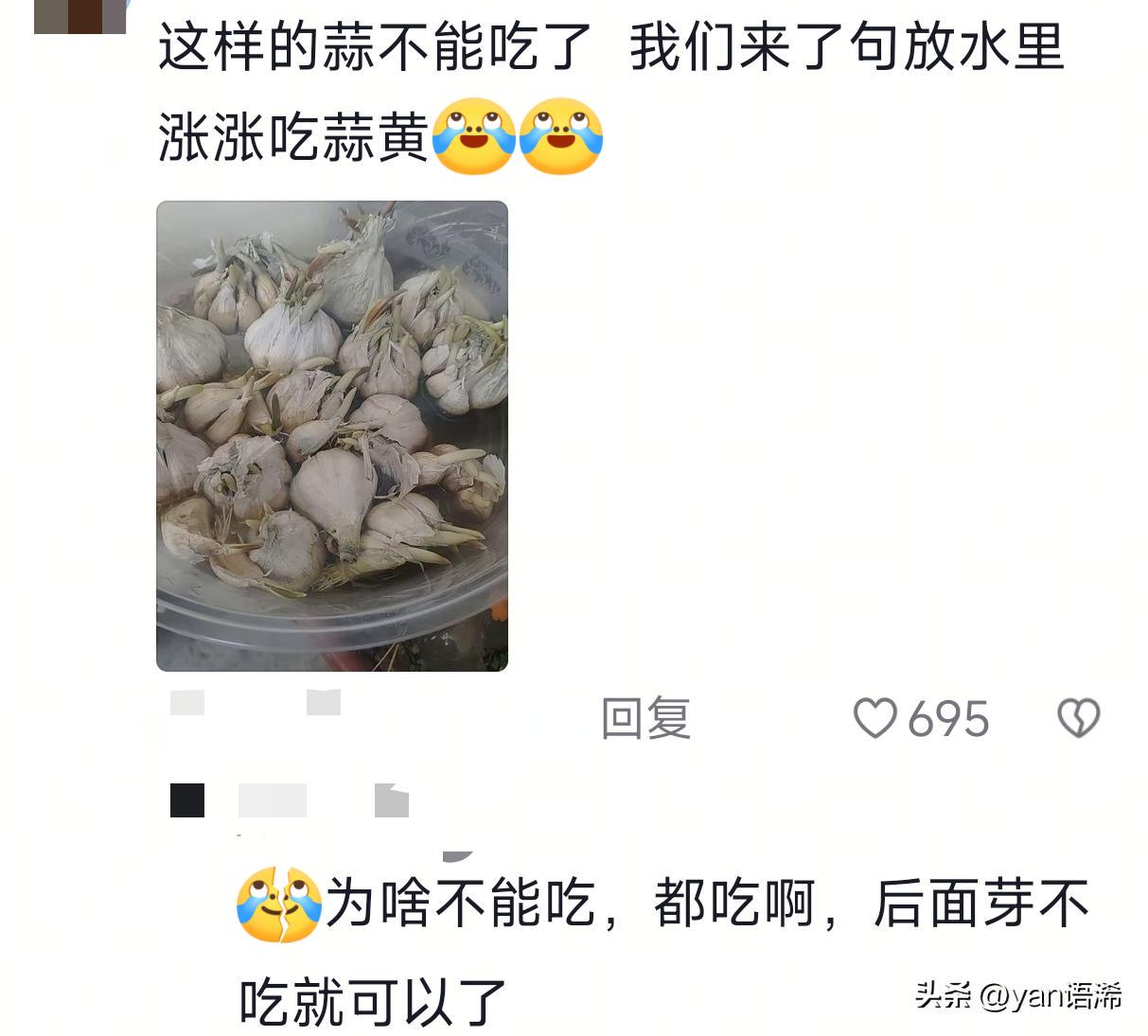1148x1036 pixels.
Task: Tap the first crying emoji after 蒜黄
Action: 473,136
